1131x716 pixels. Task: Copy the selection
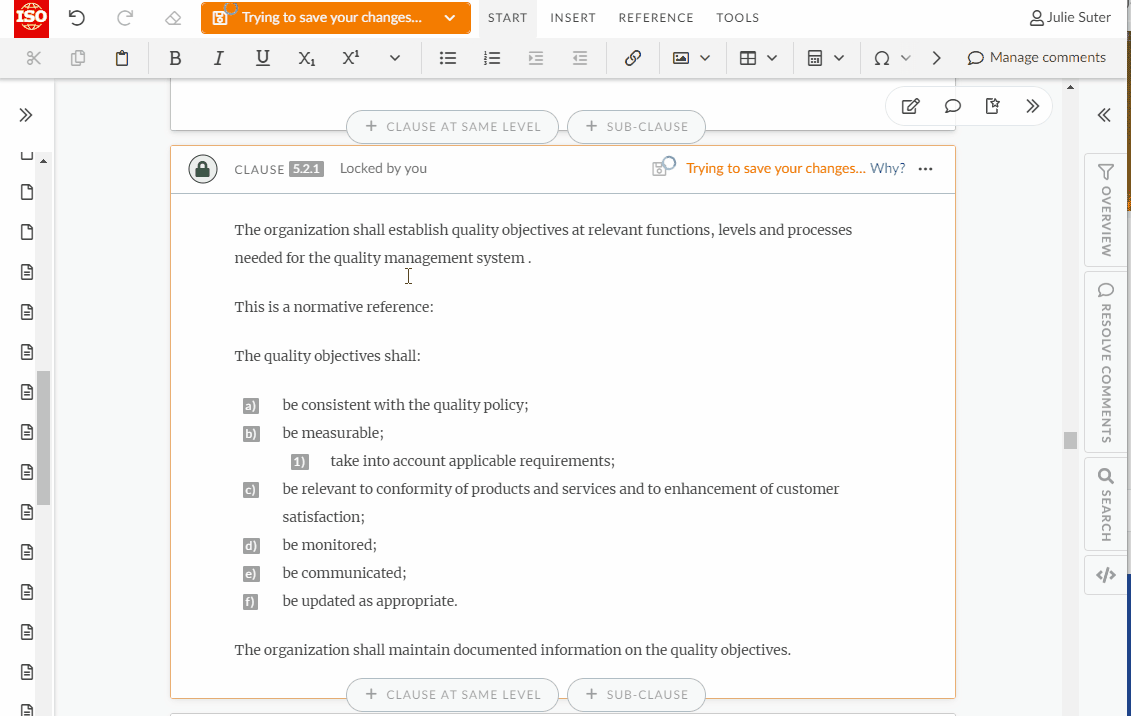78,58
